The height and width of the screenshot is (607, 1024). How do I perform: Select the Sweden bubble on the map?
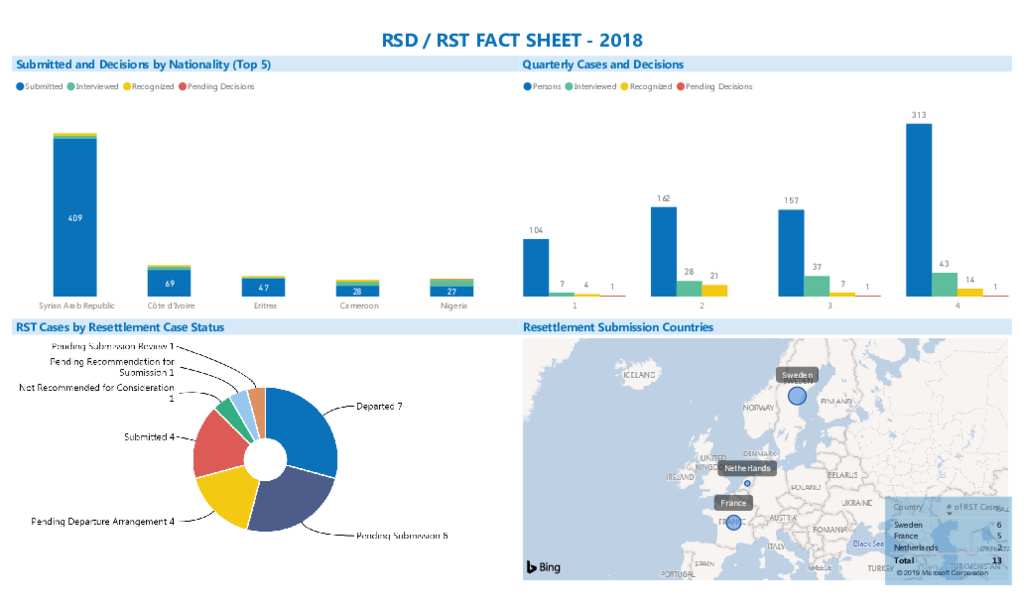pos(797,396)
